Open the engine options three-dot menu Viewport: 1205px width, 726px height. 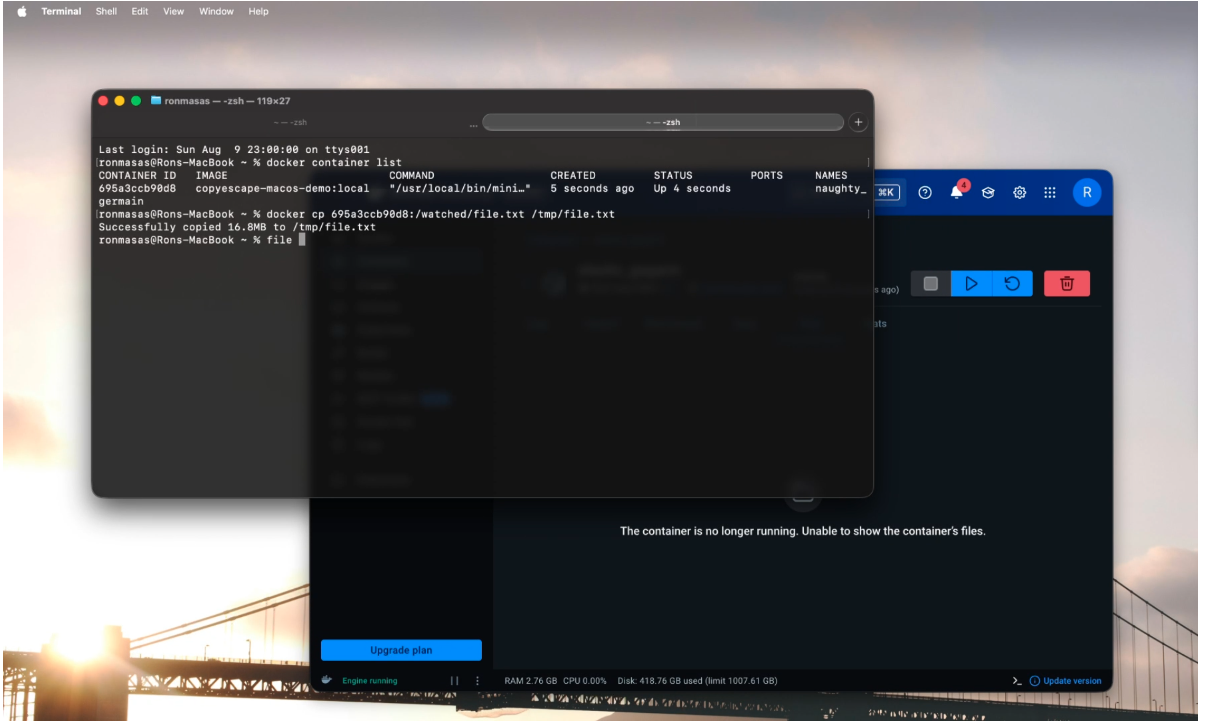[x=477, y=681]
